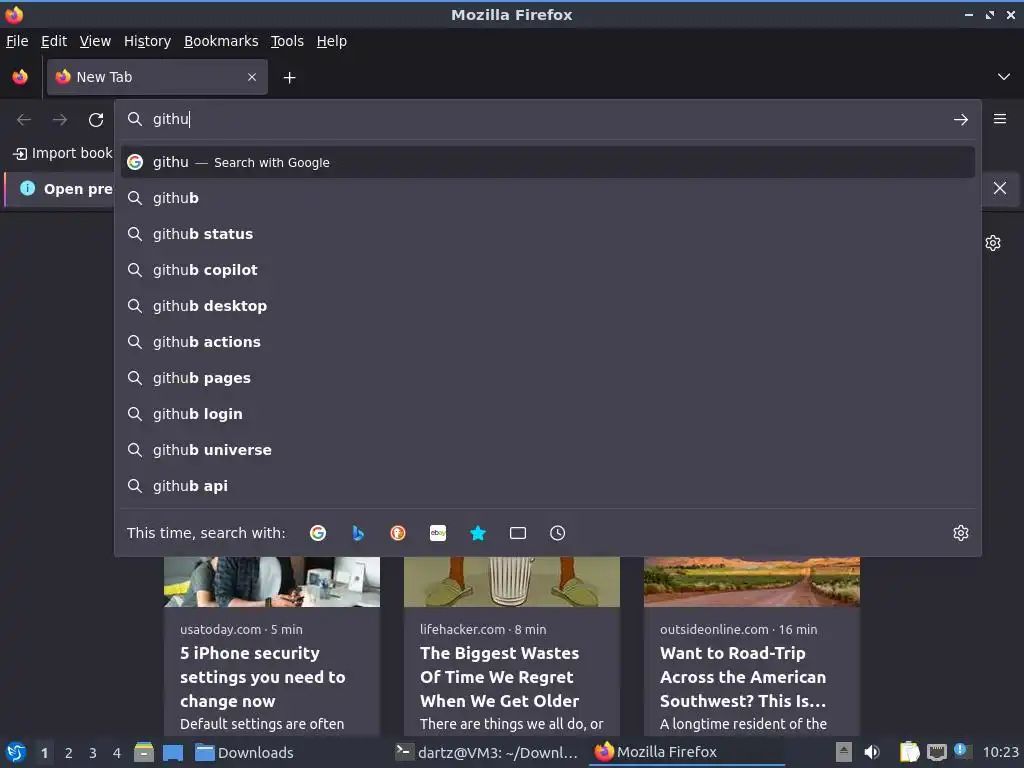Search this time with Bing icon
This screenshot has width=1024, height=768.
tap(358, 533)
